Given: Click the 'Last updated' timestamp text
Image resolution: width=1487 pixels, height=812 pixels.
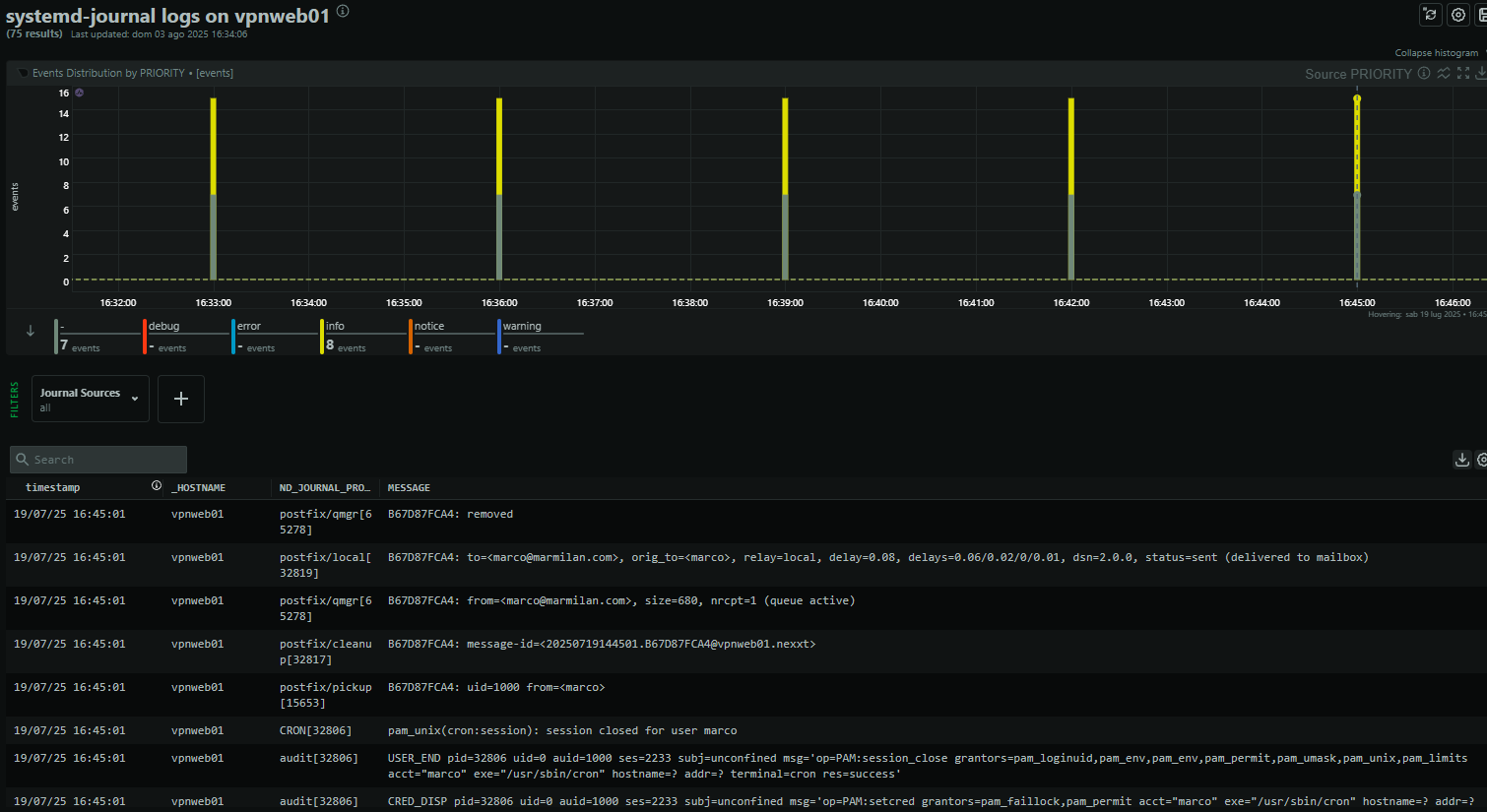Looking at the screenshot, I should point(159,34).
